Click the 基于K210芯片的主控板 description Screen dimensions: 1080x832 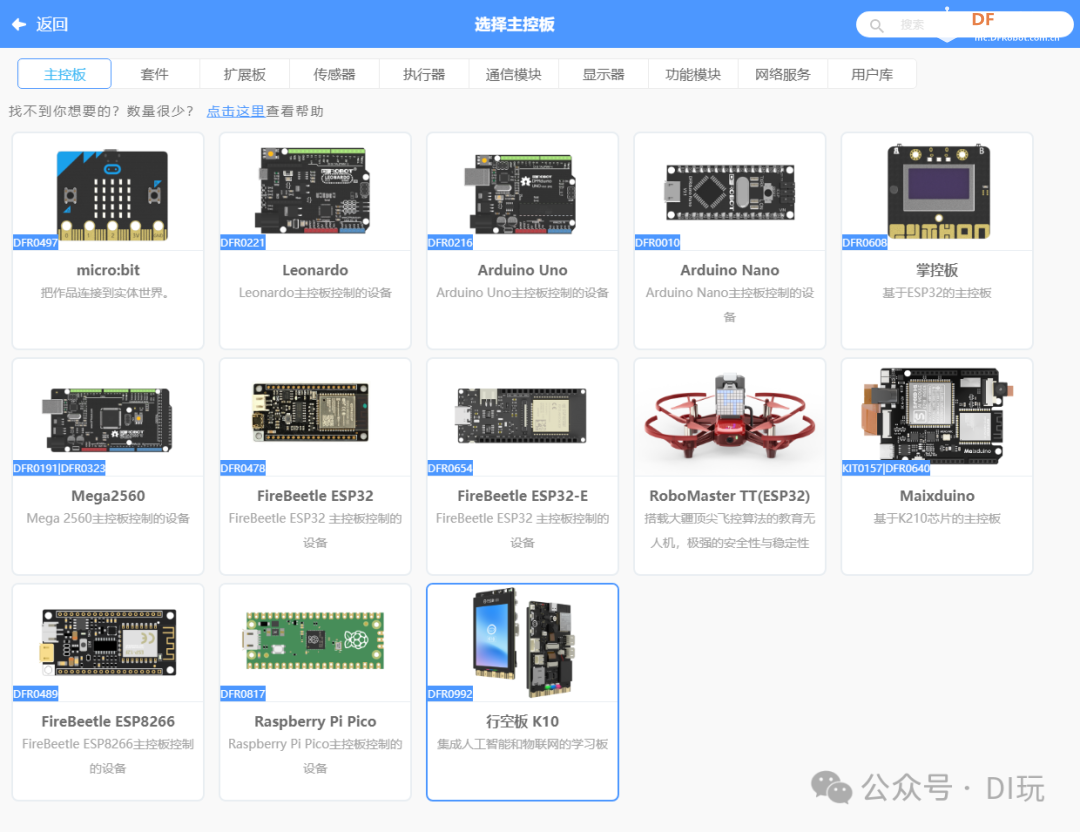click(937, 518)
